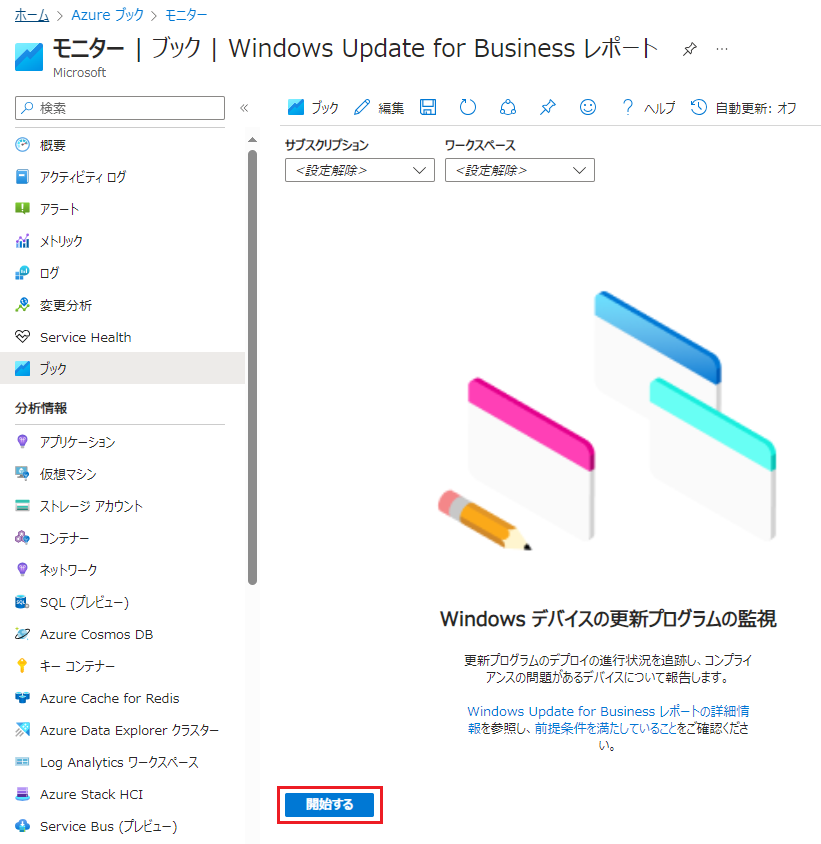Open the Windows Update for Business レポートの詳細情報 link
The image size is (821, 844).
[x=608, y=719]
